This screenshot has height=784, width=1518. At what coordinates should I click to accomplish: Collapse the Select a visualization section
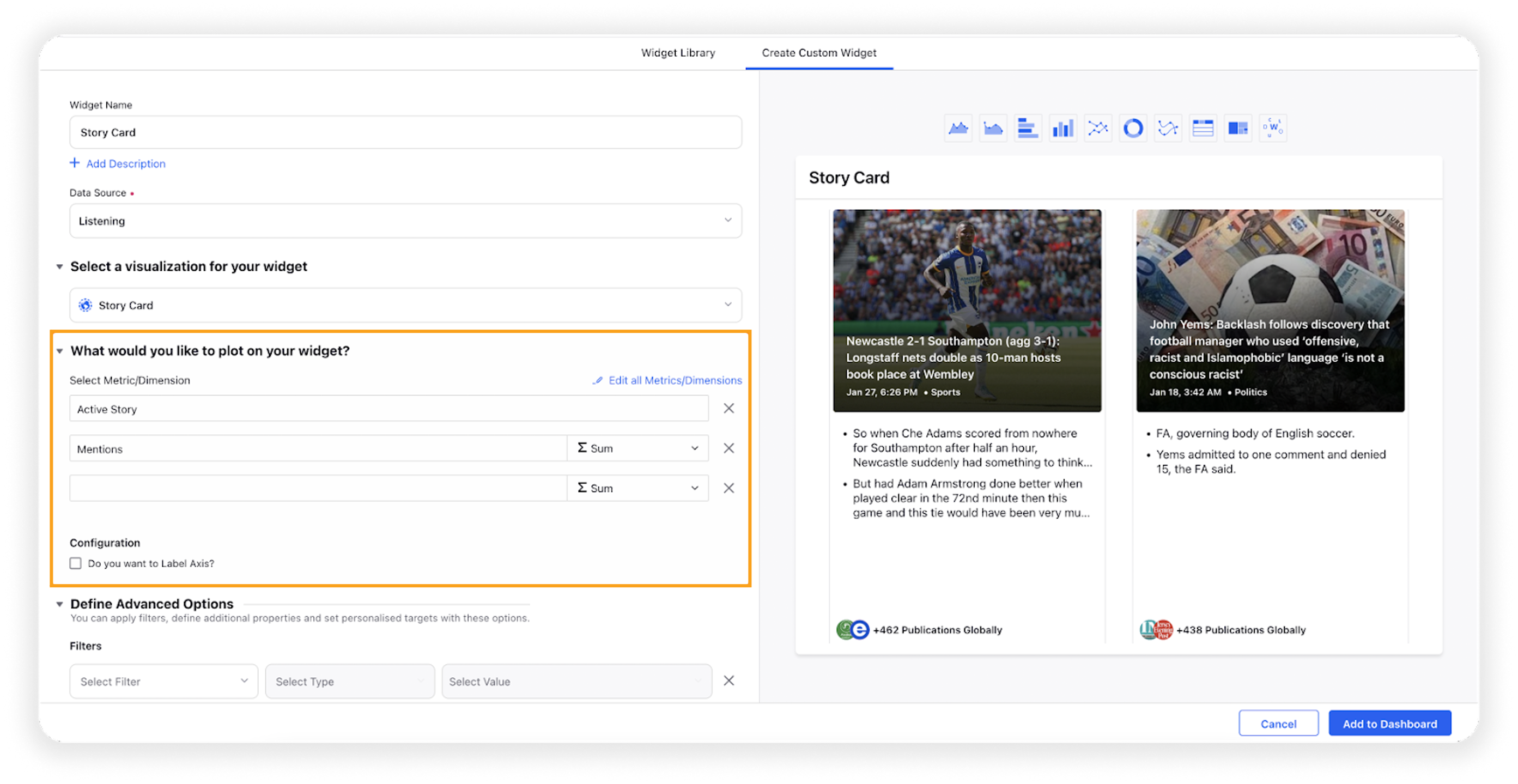point(59,267)
